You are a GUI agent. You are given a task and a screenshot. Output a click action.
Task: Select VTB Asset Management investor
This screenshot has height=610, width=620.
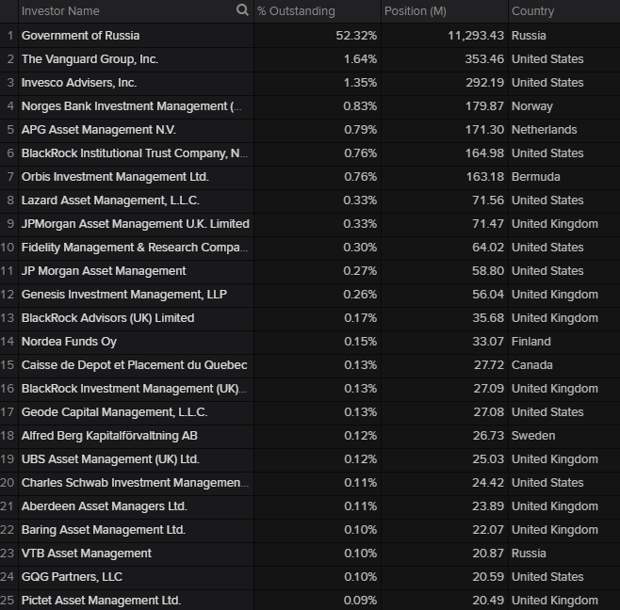pos(86,553)
